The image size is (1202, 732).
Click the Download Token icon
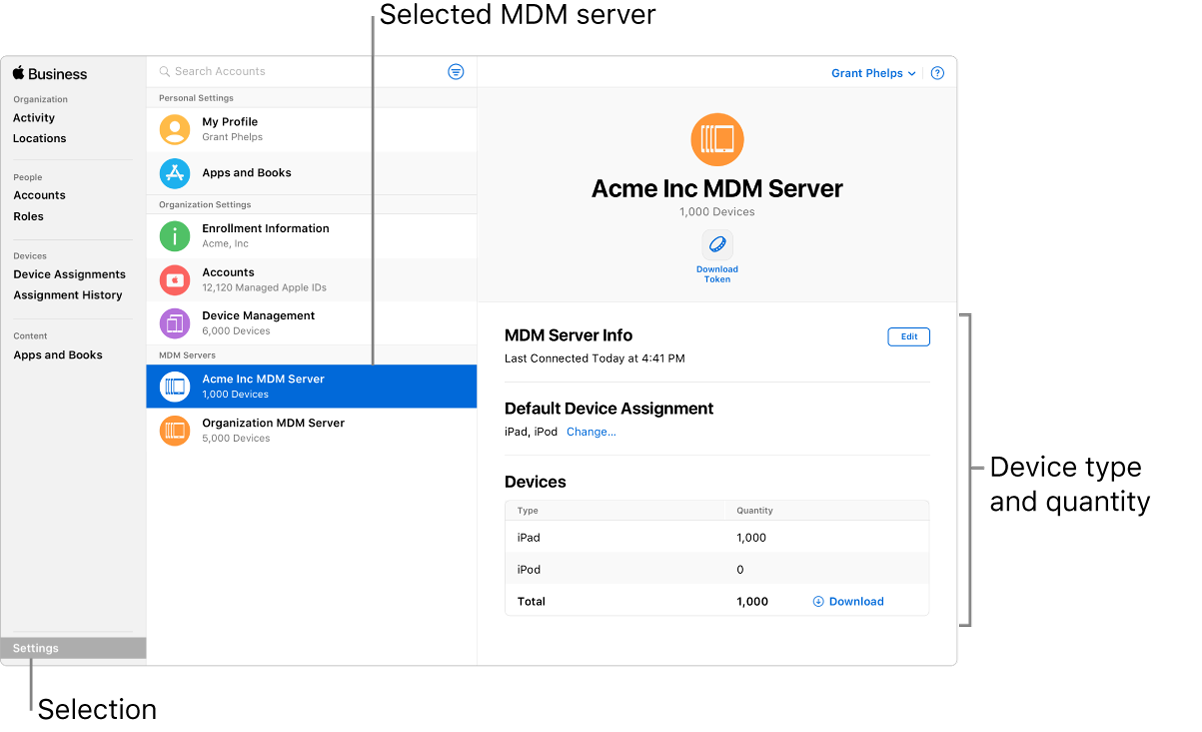[x=717, y=245]
